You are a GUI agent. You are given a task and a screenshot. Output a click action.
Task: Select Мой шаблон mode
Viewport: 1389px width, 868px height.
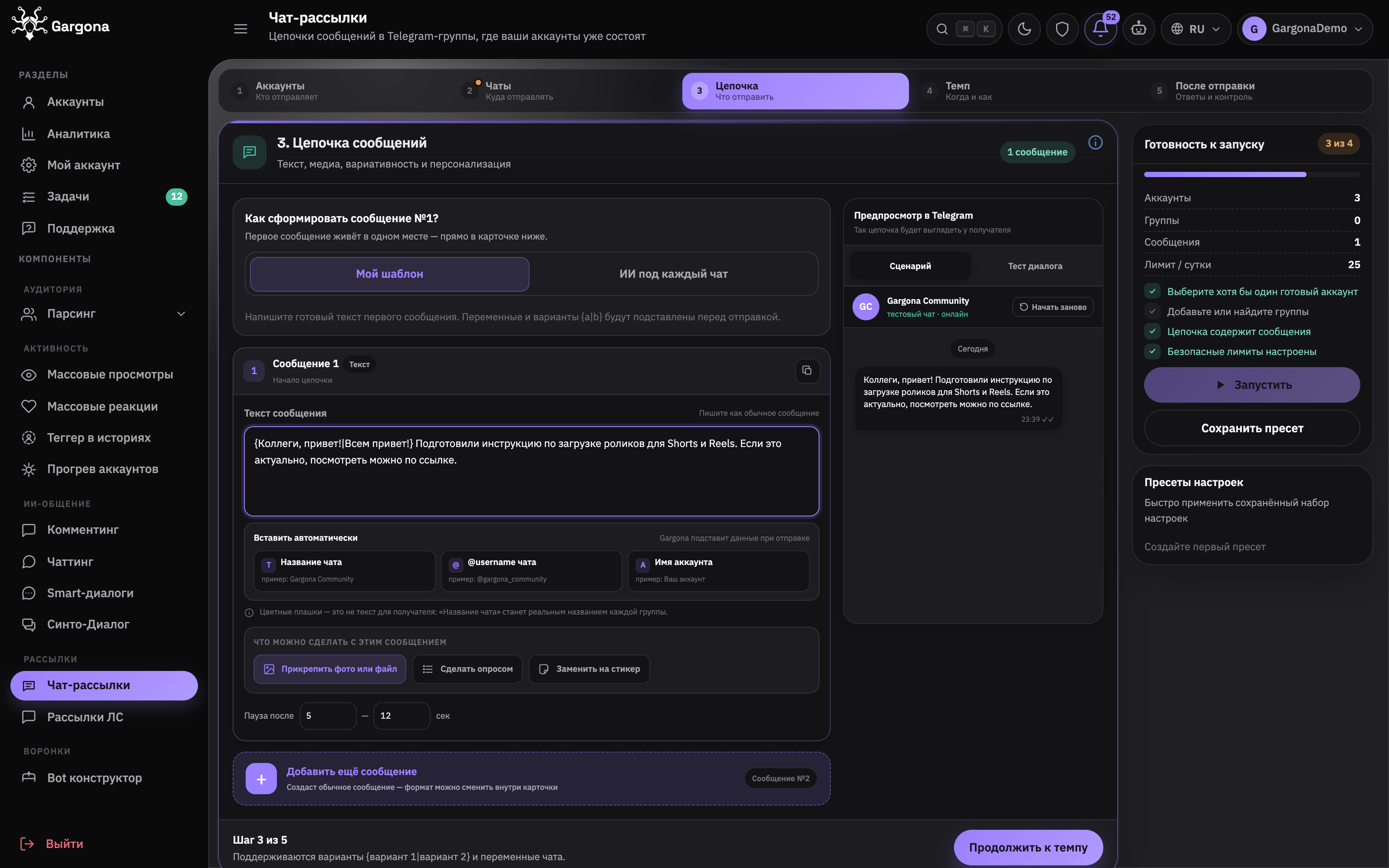390,274
